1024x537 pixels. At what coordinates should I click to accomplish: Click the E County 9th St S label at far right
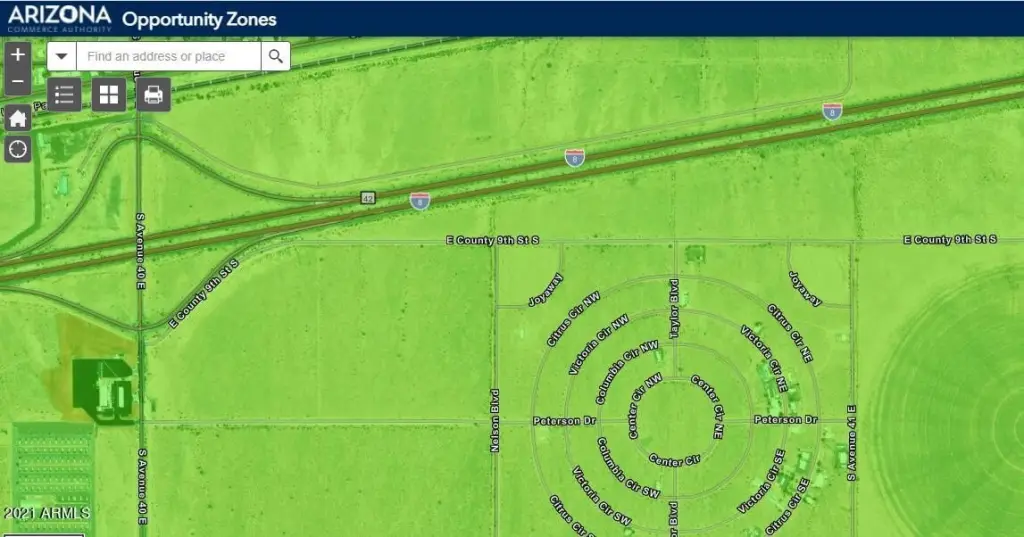click(x=949, y=240)
